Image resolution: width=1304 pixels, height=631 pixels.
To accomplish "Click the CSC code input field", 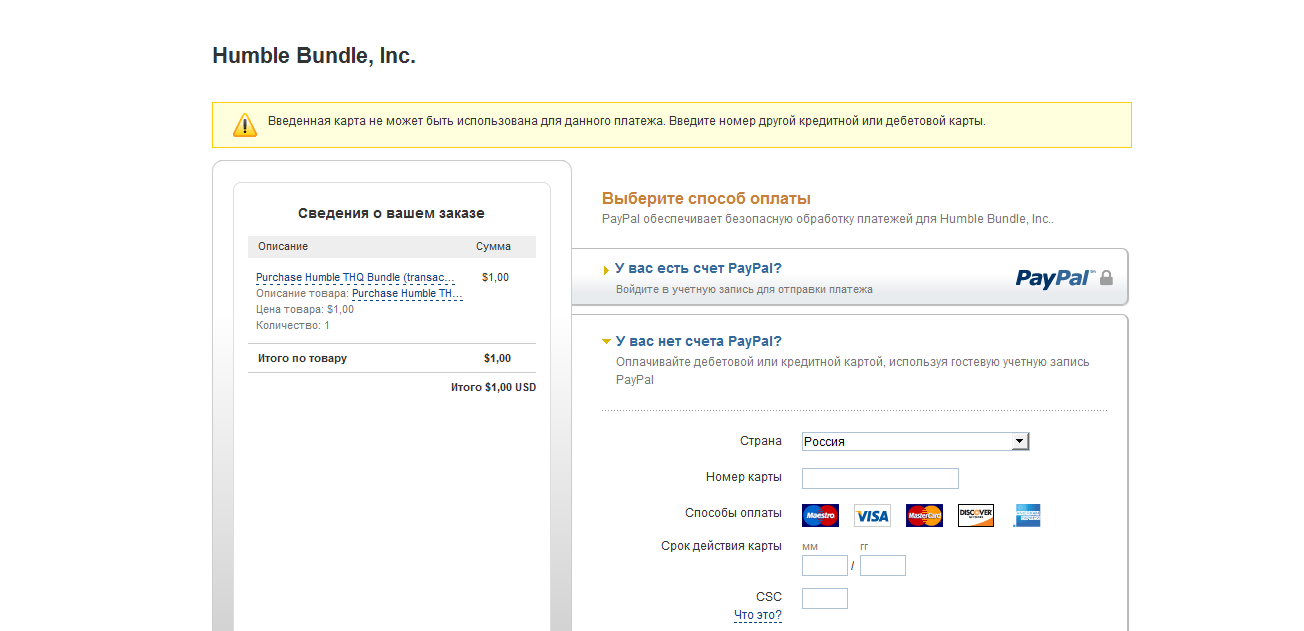I will pos(825,598).
